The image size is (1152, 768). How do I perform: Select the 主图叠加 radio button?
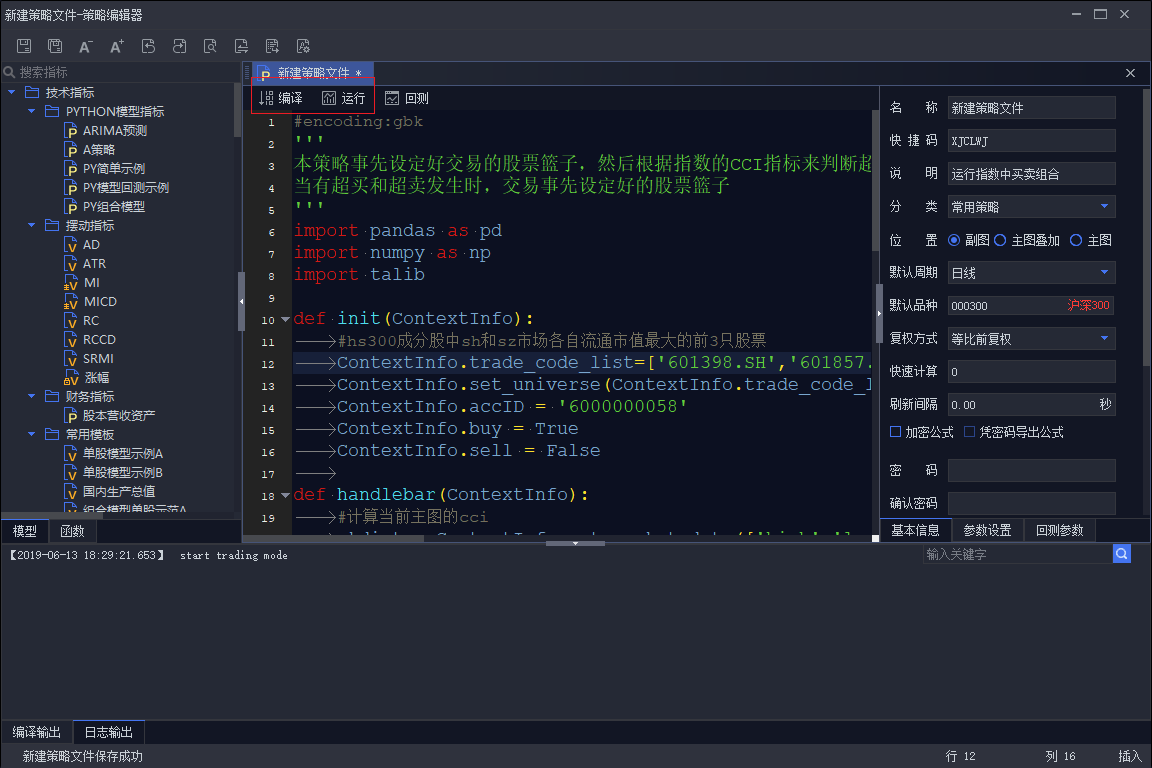(1000, 240)
